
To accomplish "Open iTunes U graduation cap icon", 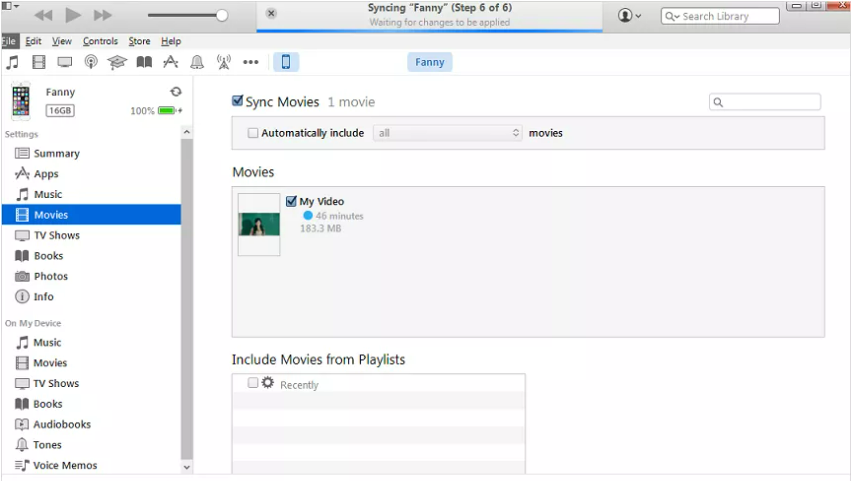I will pyautogui.click(x=117, y=62).
